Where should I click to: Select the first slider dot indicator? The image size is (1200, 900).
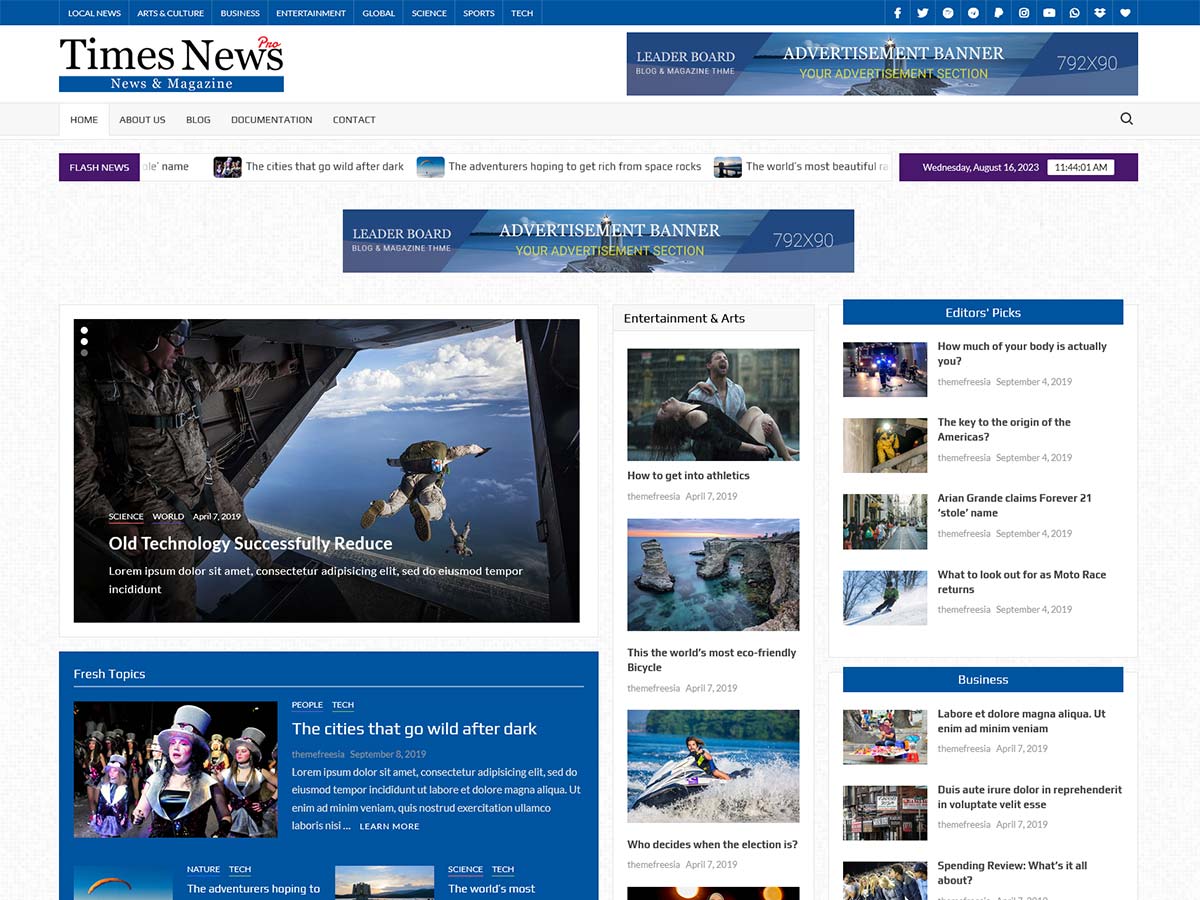point(84,330)
